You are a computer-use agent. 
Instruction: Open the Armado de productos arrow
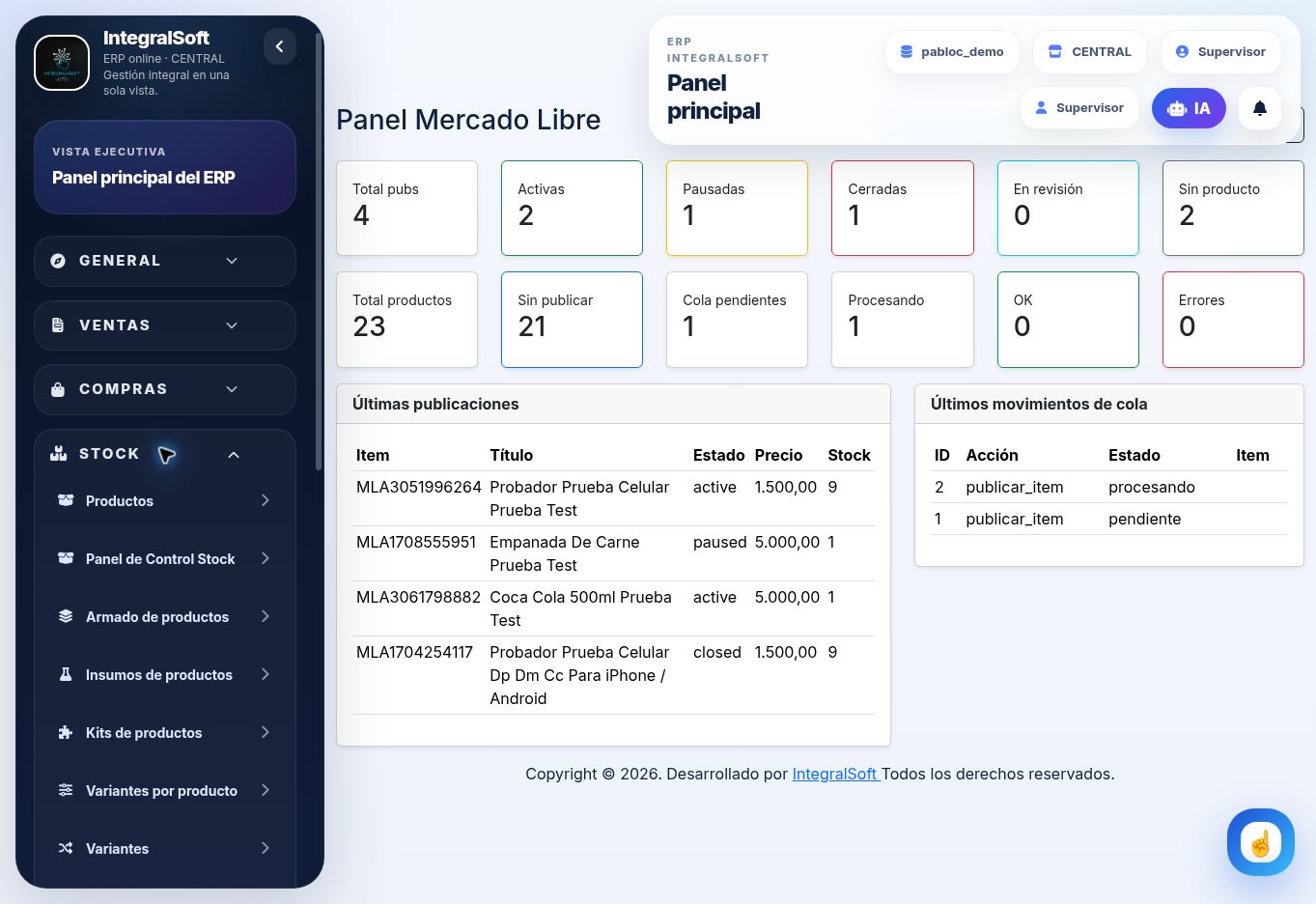[265, 616]
